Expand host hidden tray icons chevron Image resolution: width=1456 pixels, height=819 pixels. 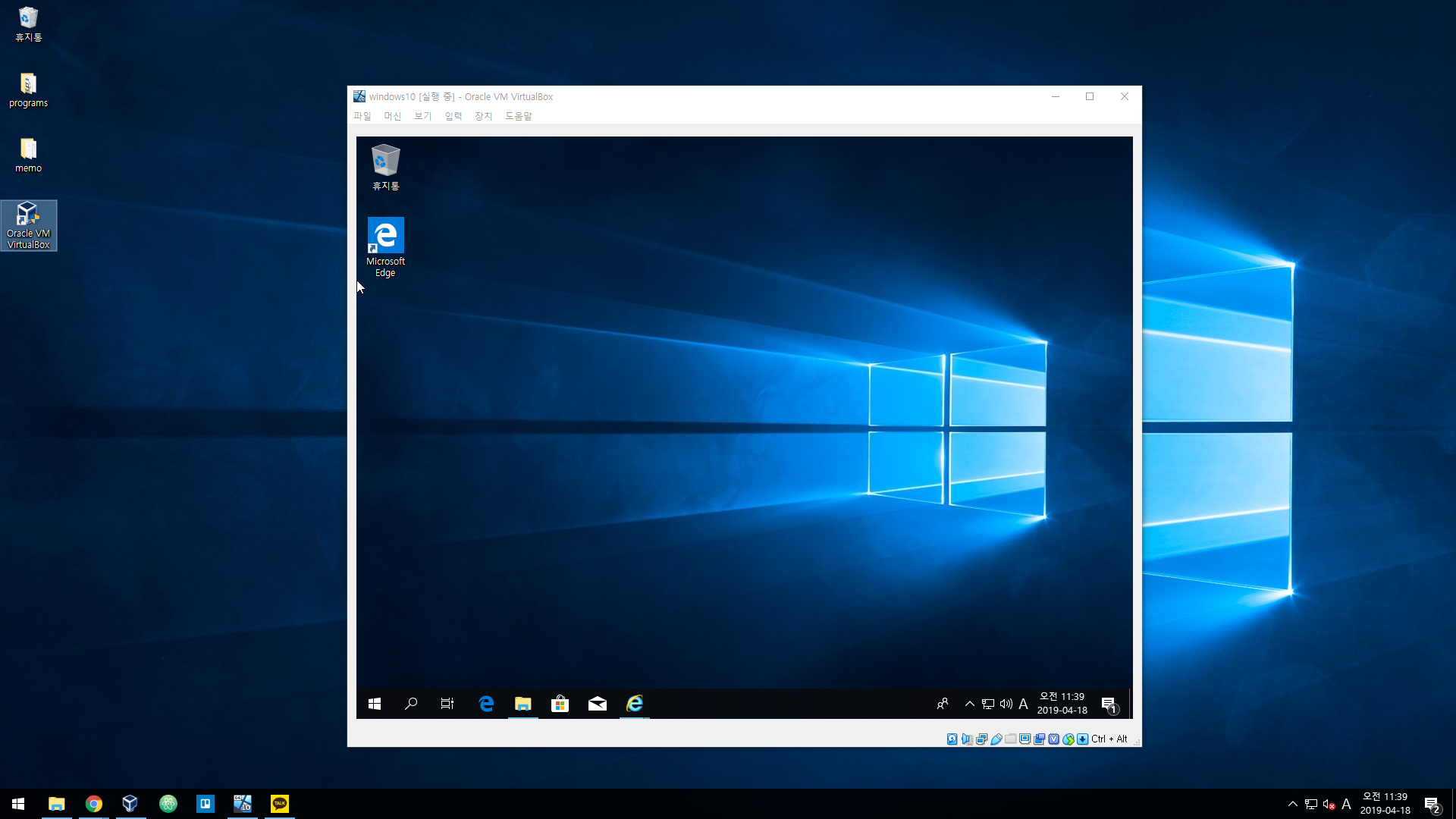1292,804
